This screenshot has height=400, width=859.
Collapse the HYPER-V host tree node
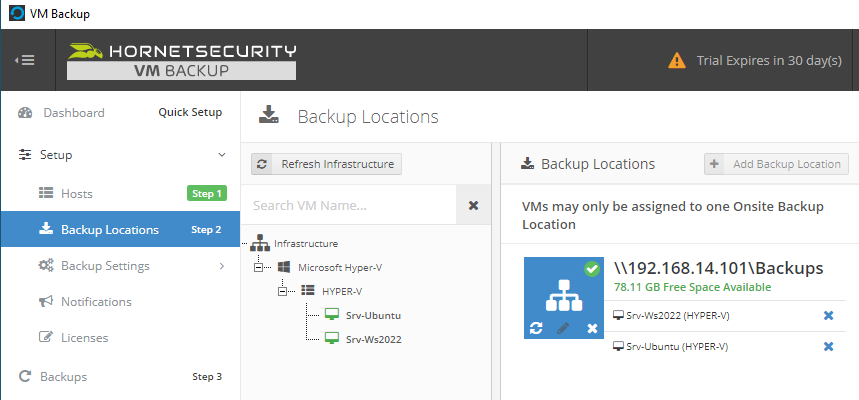coord(284,290)
